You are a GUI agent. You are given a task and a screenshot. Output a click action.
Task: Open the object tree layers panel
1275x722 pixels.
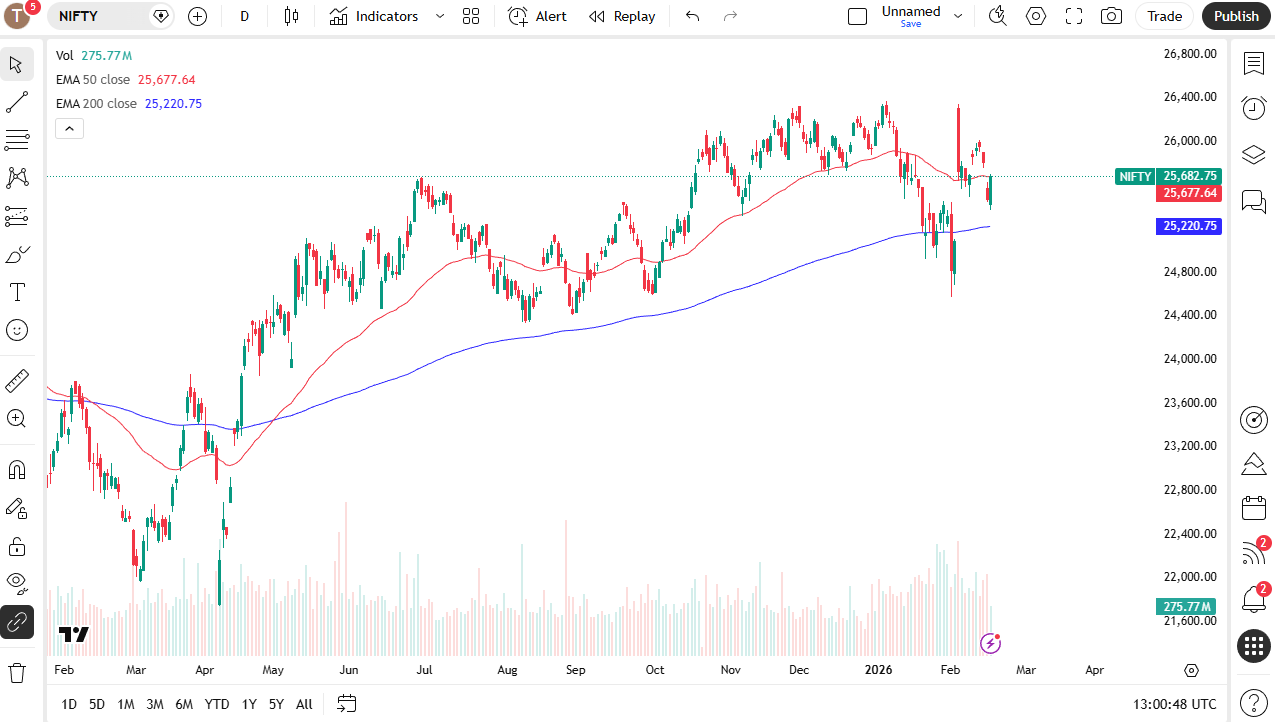(1254, 155)
